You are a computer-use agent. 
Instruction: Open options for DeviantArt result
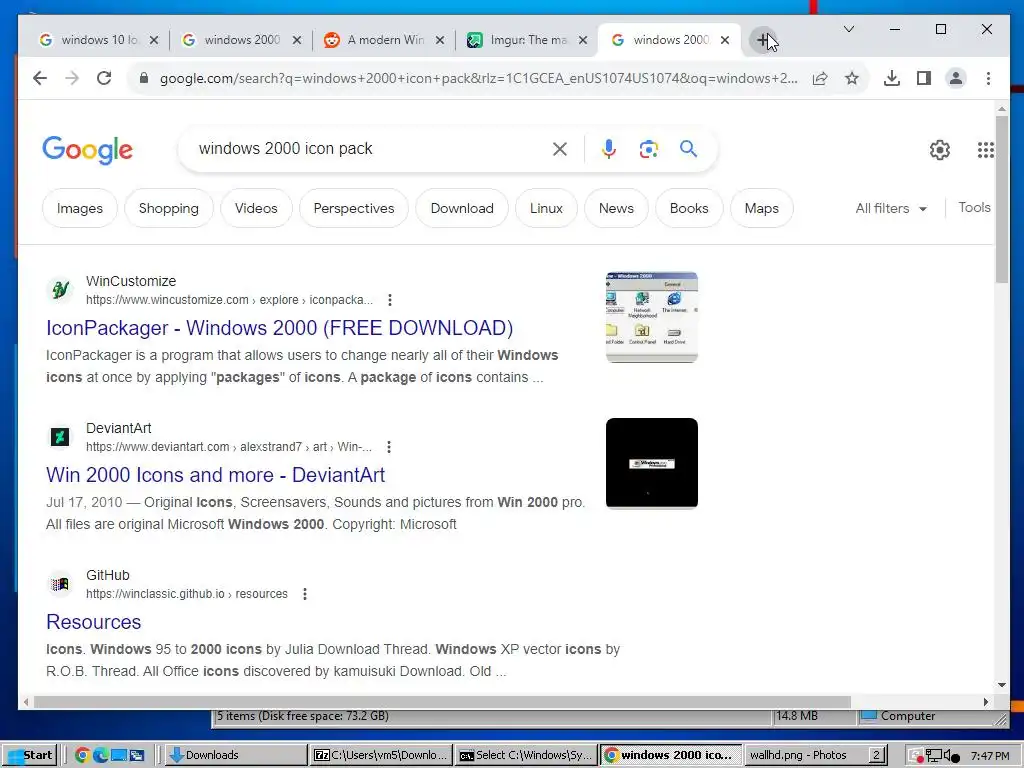point(389,447)
